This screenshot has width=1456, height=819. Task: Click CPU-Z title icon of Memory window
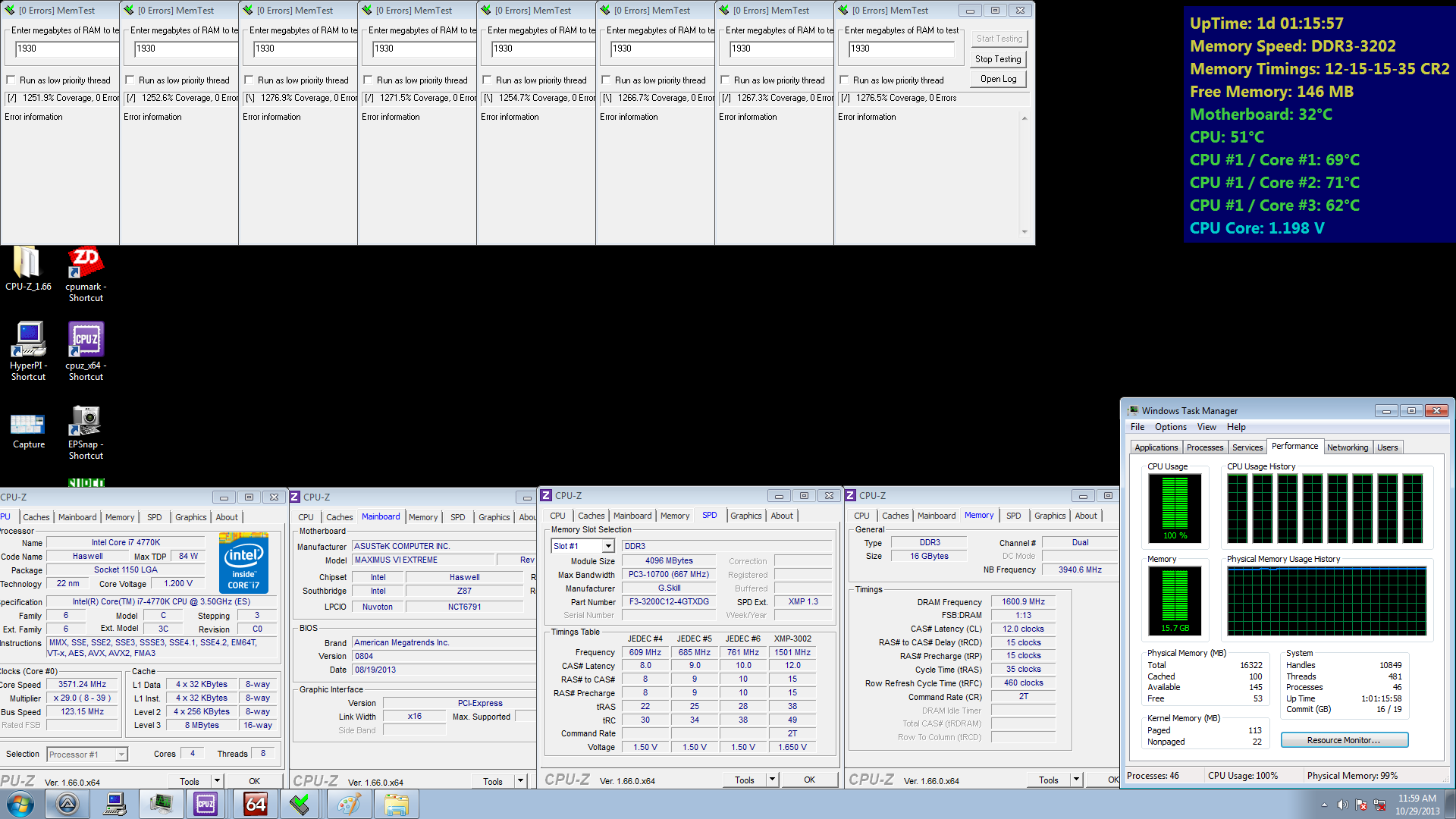(851, 495)
